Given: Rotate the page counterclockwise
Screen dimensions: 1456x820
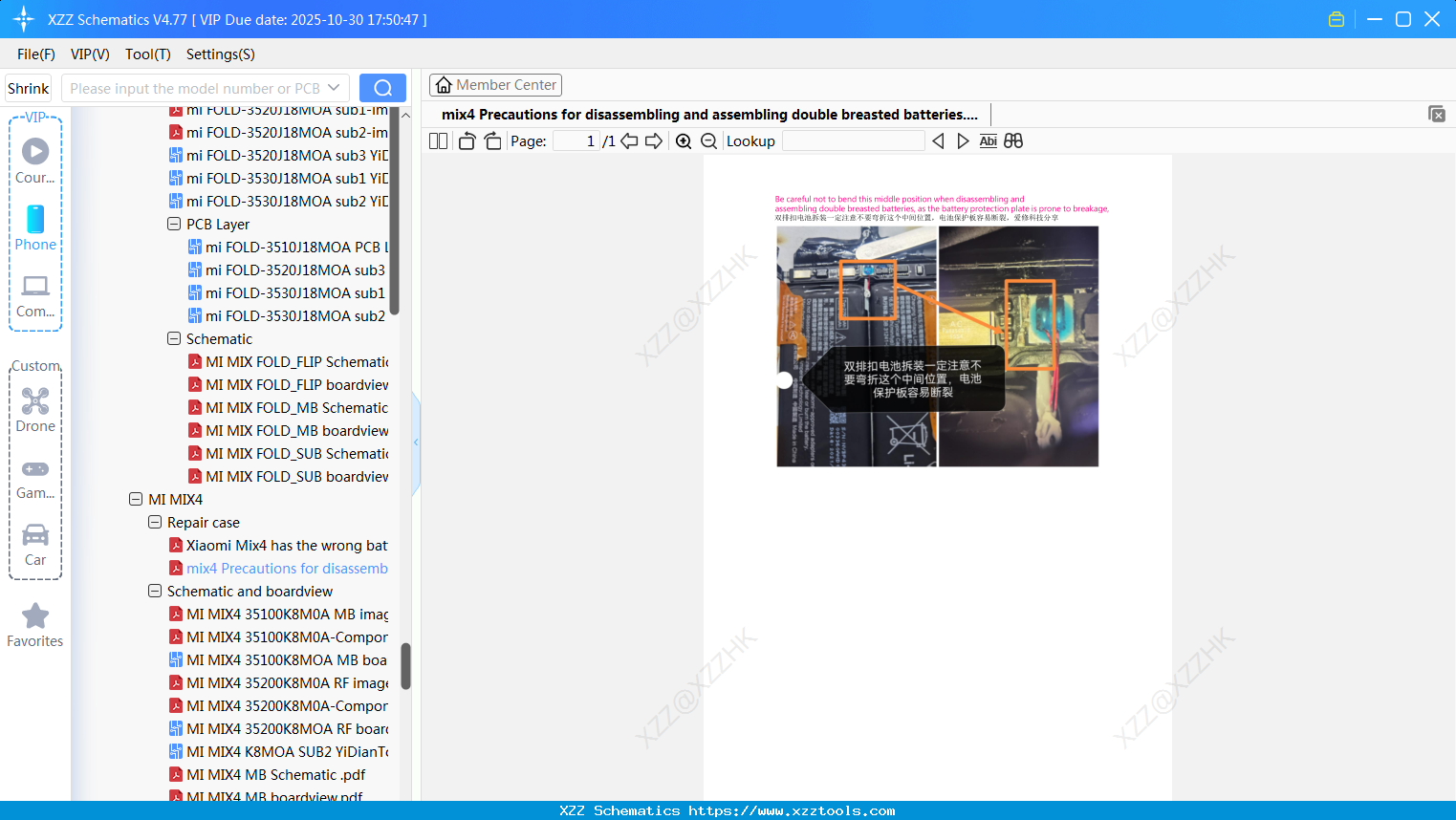Looking at the screenshot, I should [467, 141].
